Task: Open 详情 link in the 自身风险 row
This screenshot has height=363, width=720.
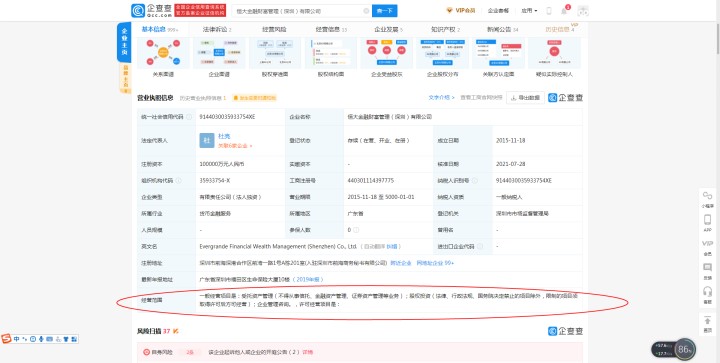Action: 308,352
